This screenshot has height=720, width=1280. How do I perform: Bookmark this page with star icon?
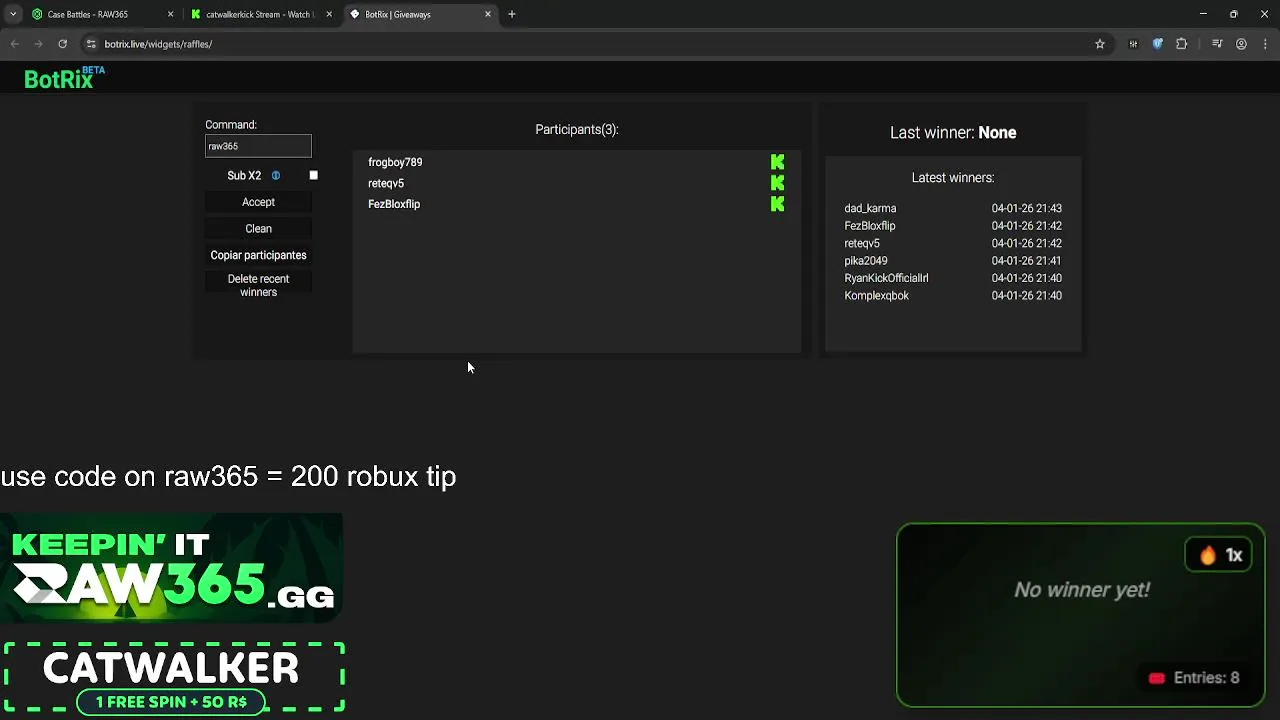[1100, 44]
